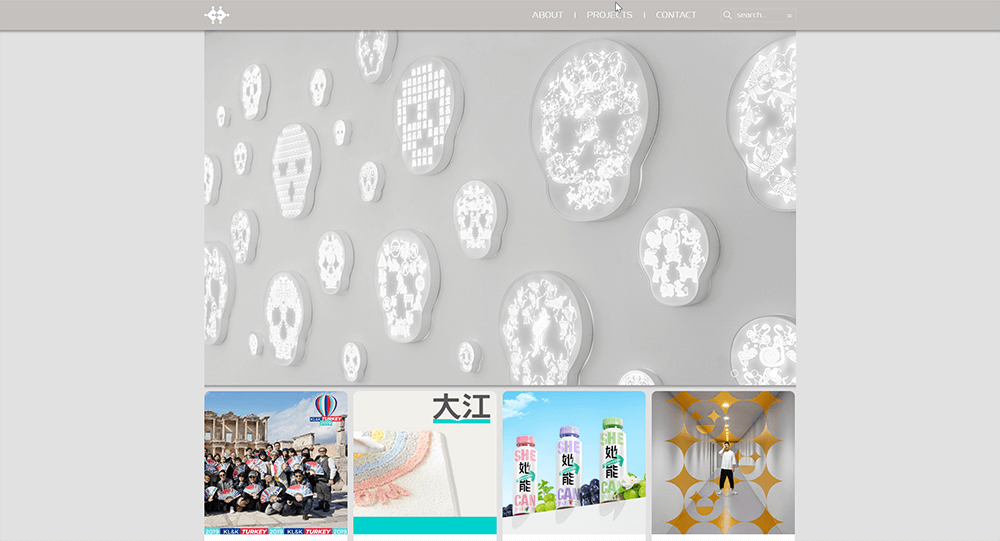Click the site logo in header
The width and height of the screenshot is (1000, 541).
point(217,15)
